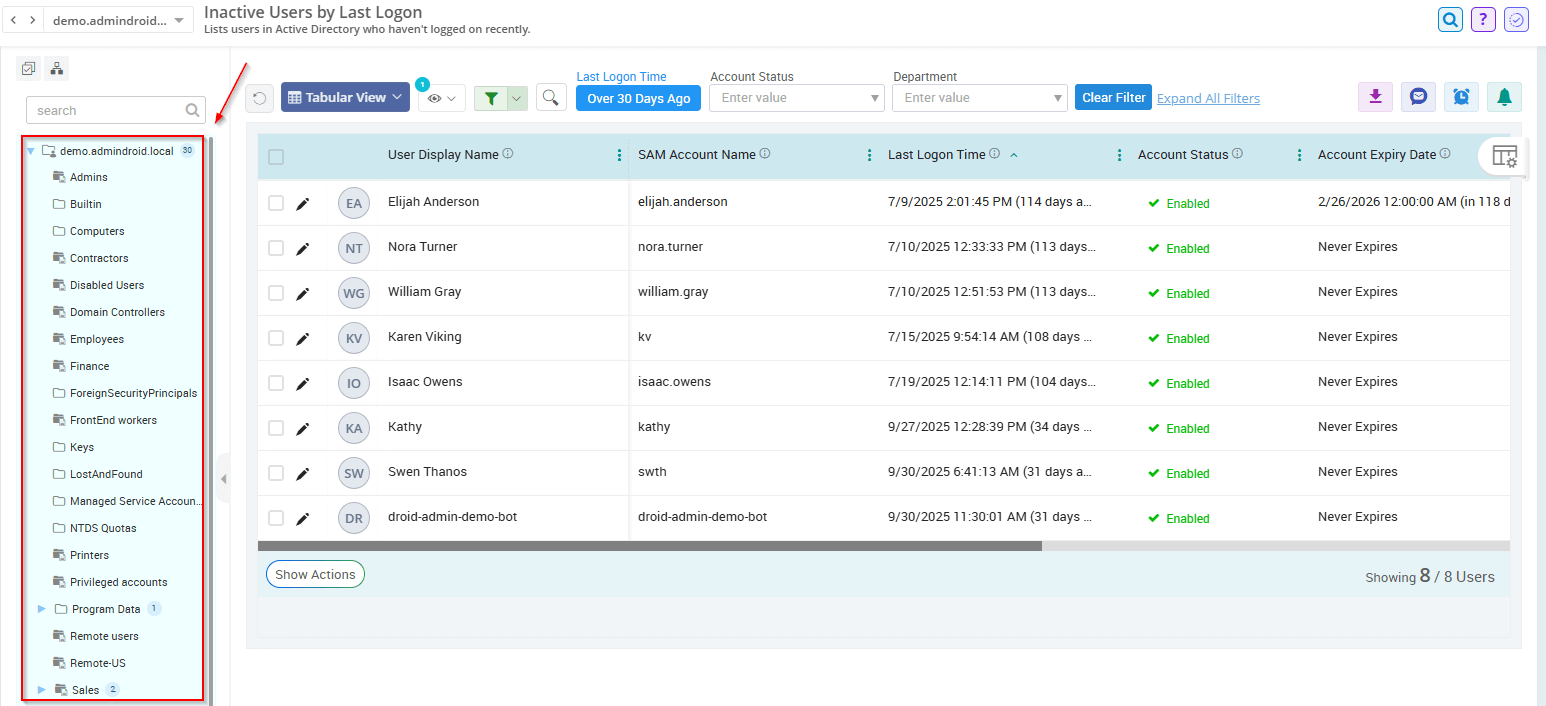Click the magnifier search icon in toolbar
Image resolution: width=1546 pixels, height=706 pixels.
point(551,97)
